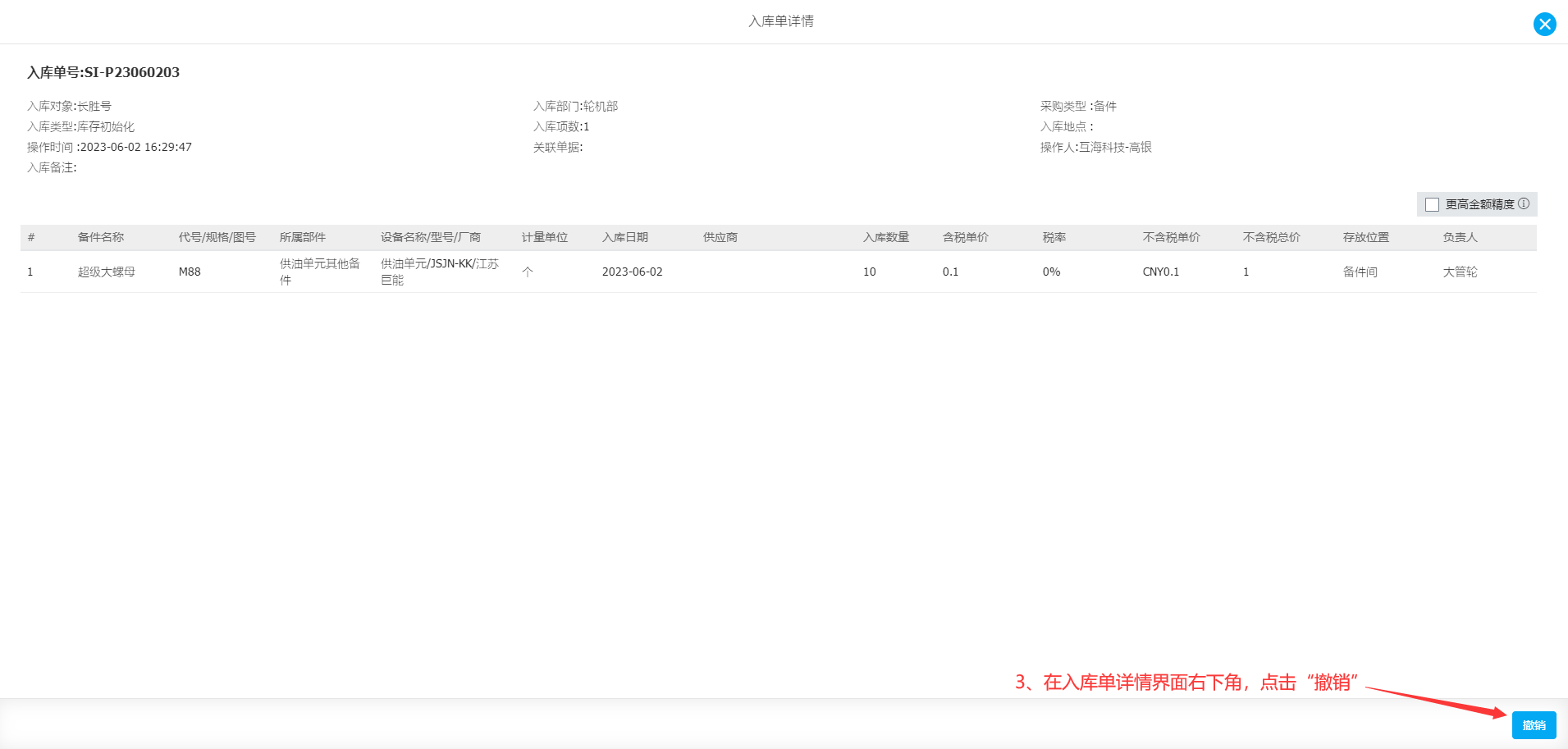Click the 操作人:互海科技-高银 field

pos(1096,147)
